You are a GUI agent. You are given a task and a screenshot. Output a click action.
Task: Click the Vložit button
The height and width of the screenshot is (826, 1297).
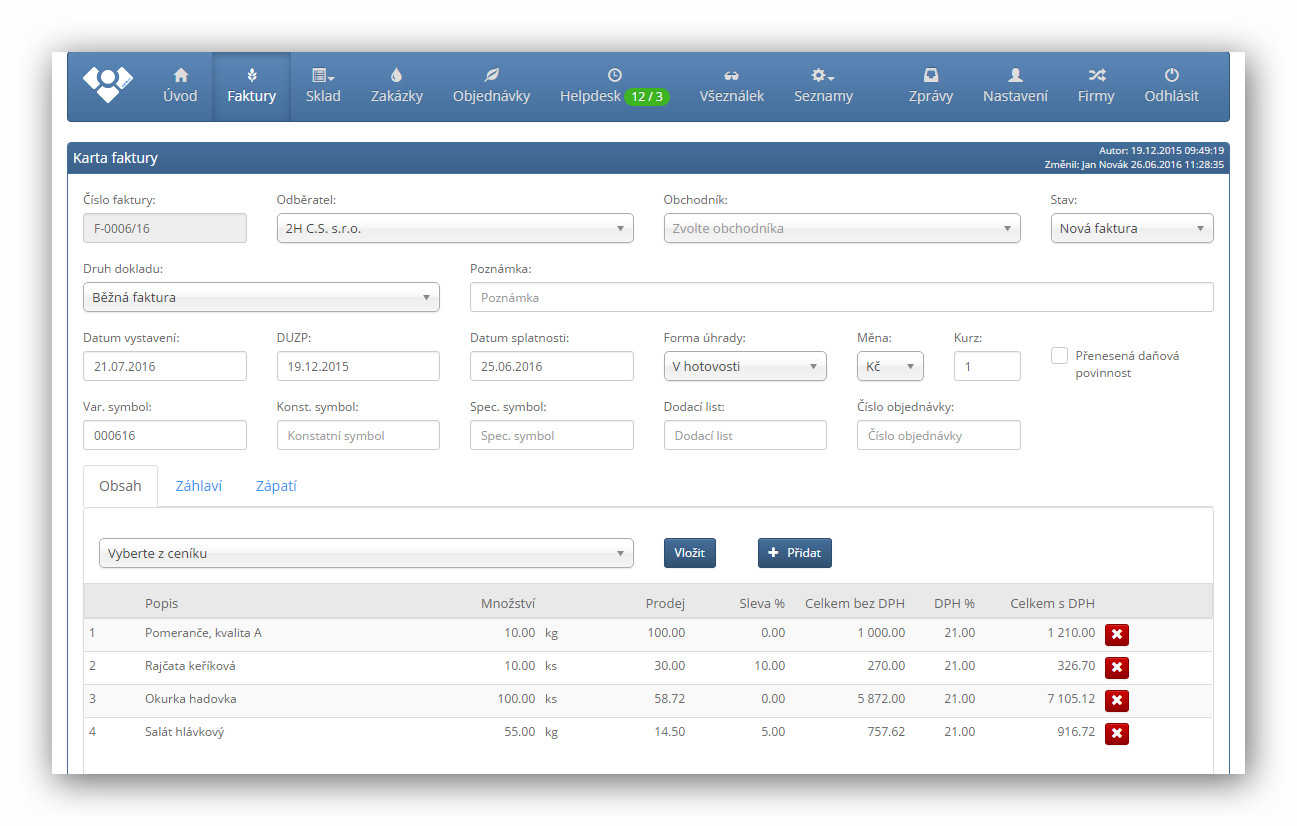click(689, 553)
